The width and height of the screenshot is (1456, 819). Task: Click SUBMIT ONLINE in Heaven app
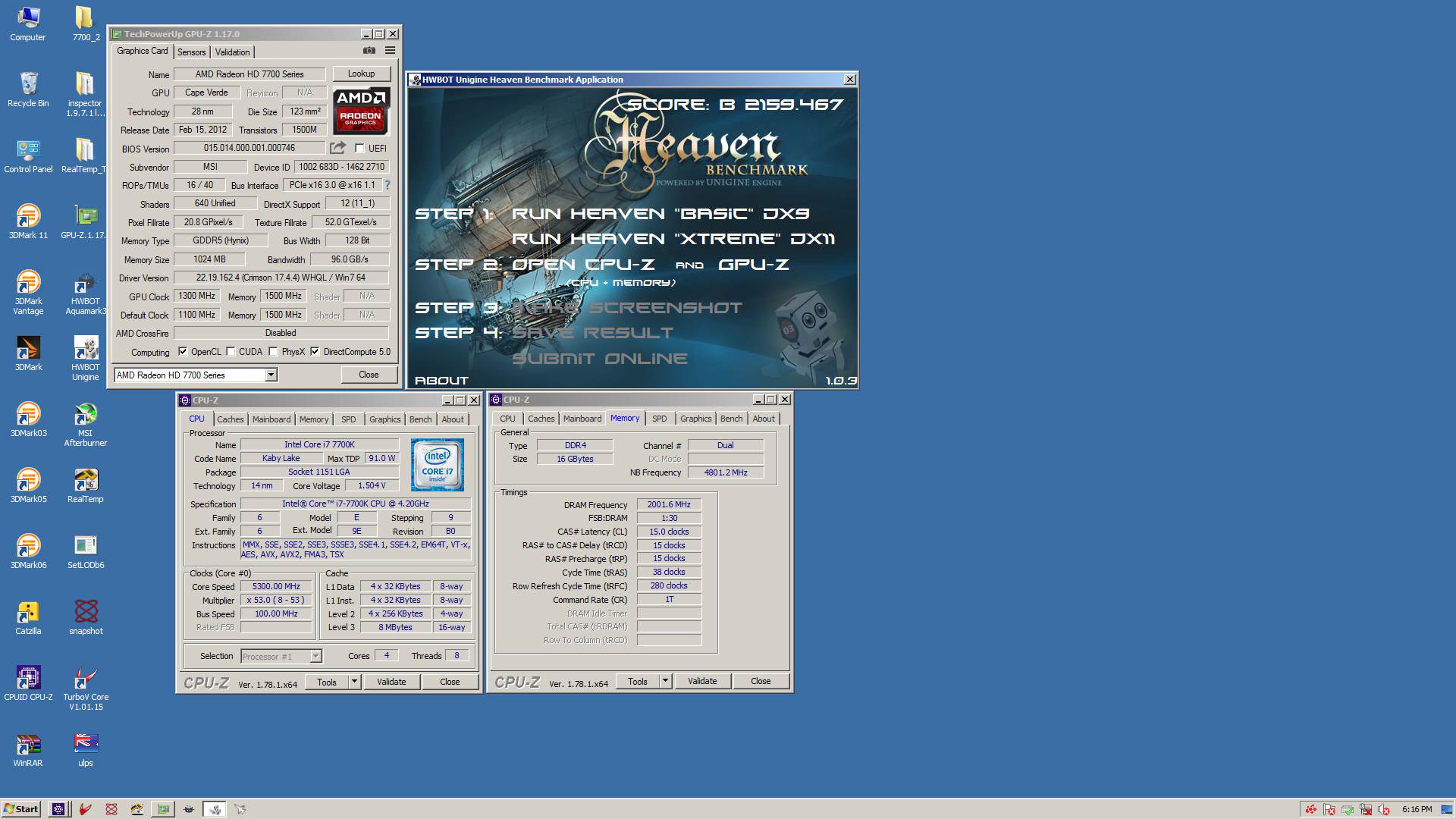pyautogui.click(x=600, y=359)
